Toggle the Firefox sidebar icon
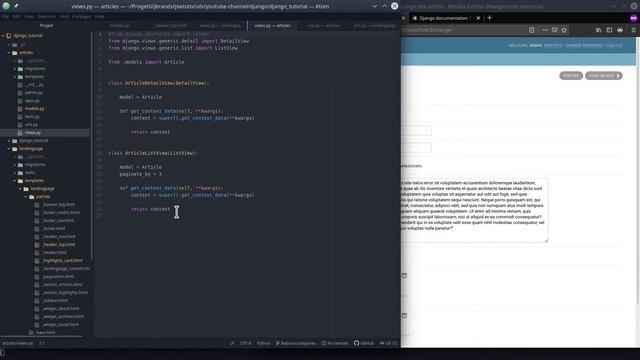Viewport: 640px width, 360px height. (609, 30)
